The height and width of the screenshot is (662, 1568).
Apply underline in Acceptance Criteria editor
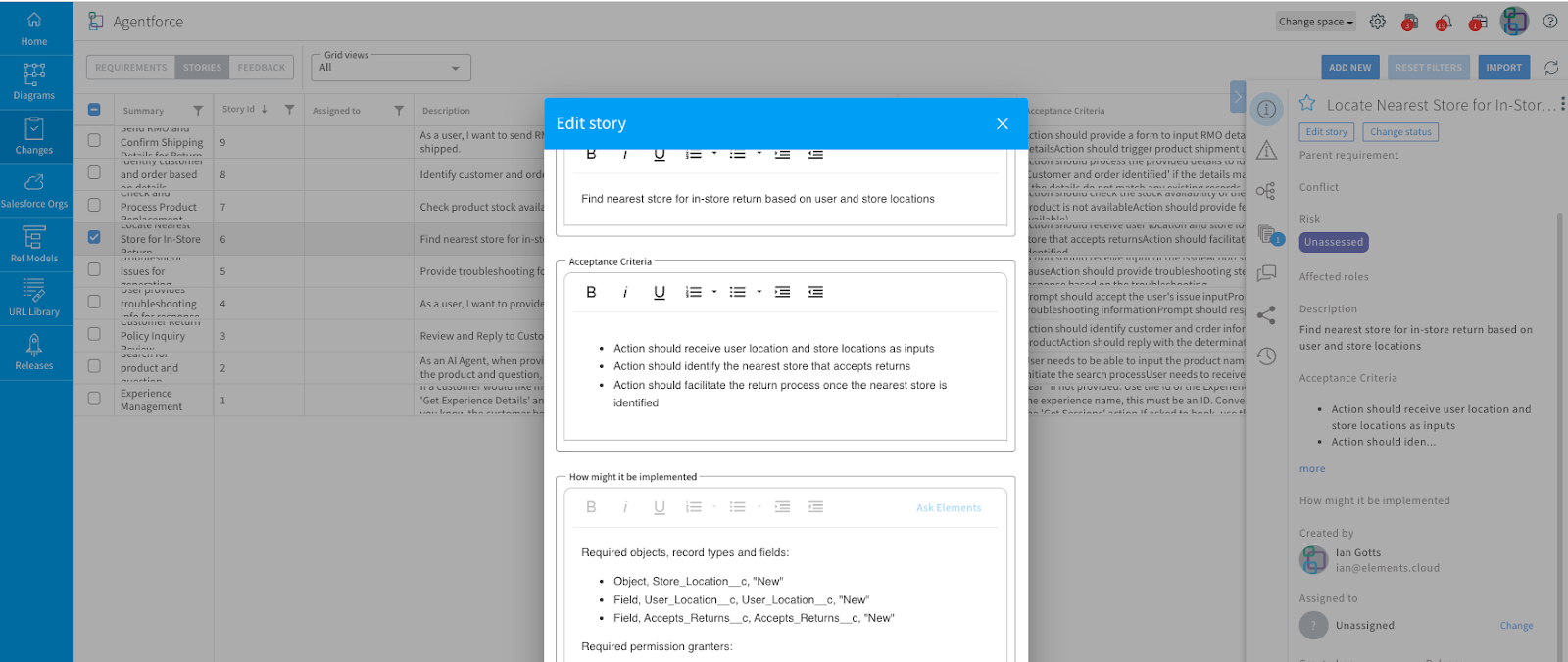tap(660, 292)
